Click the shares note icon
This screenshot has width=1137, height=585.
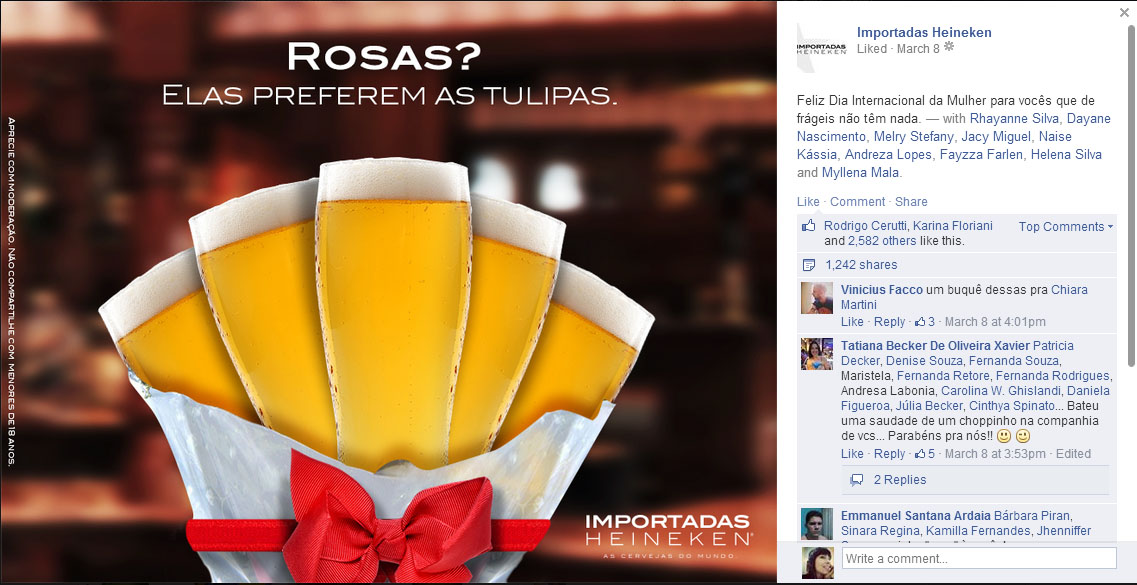click(809, 265)
